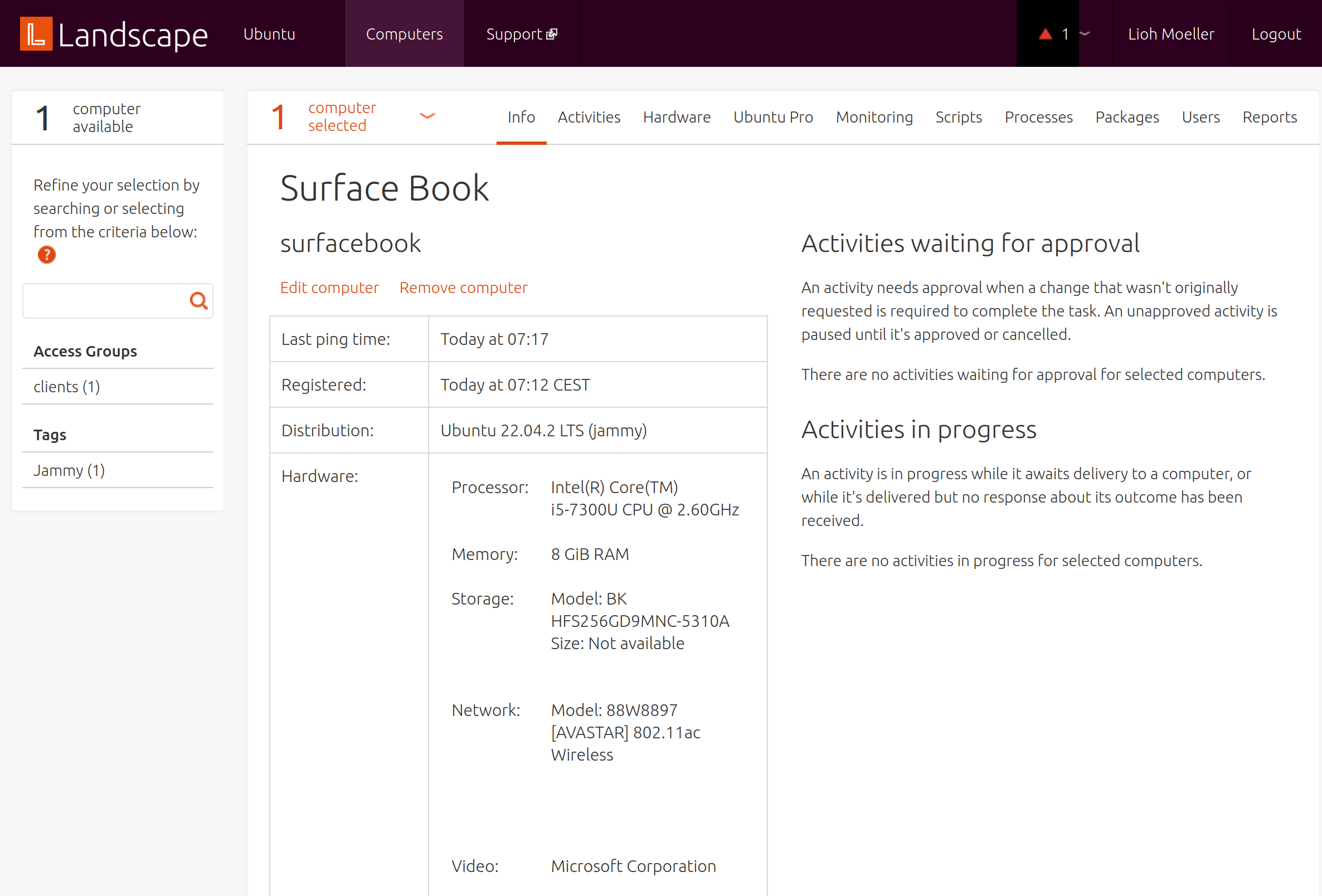
Task: Open the Packages tab
Action: coord(1127,117)
